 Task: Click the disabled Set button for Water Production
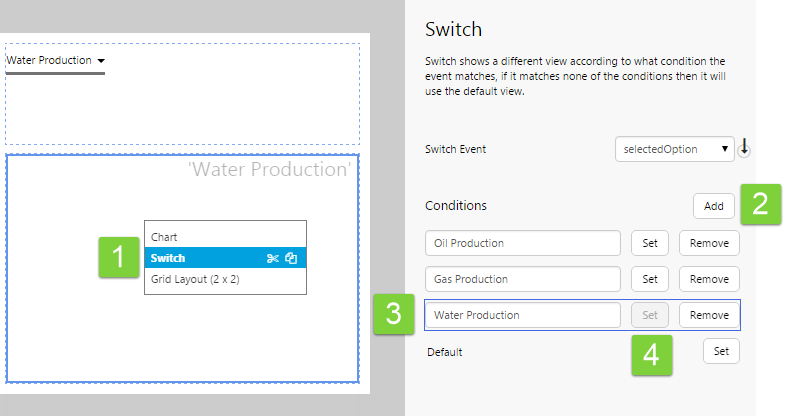click(x=649, y=315)
